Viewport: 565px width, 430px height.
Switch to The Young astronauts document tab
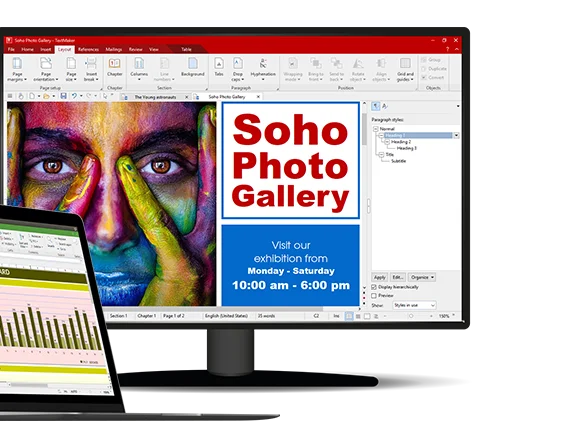(155, 97)
